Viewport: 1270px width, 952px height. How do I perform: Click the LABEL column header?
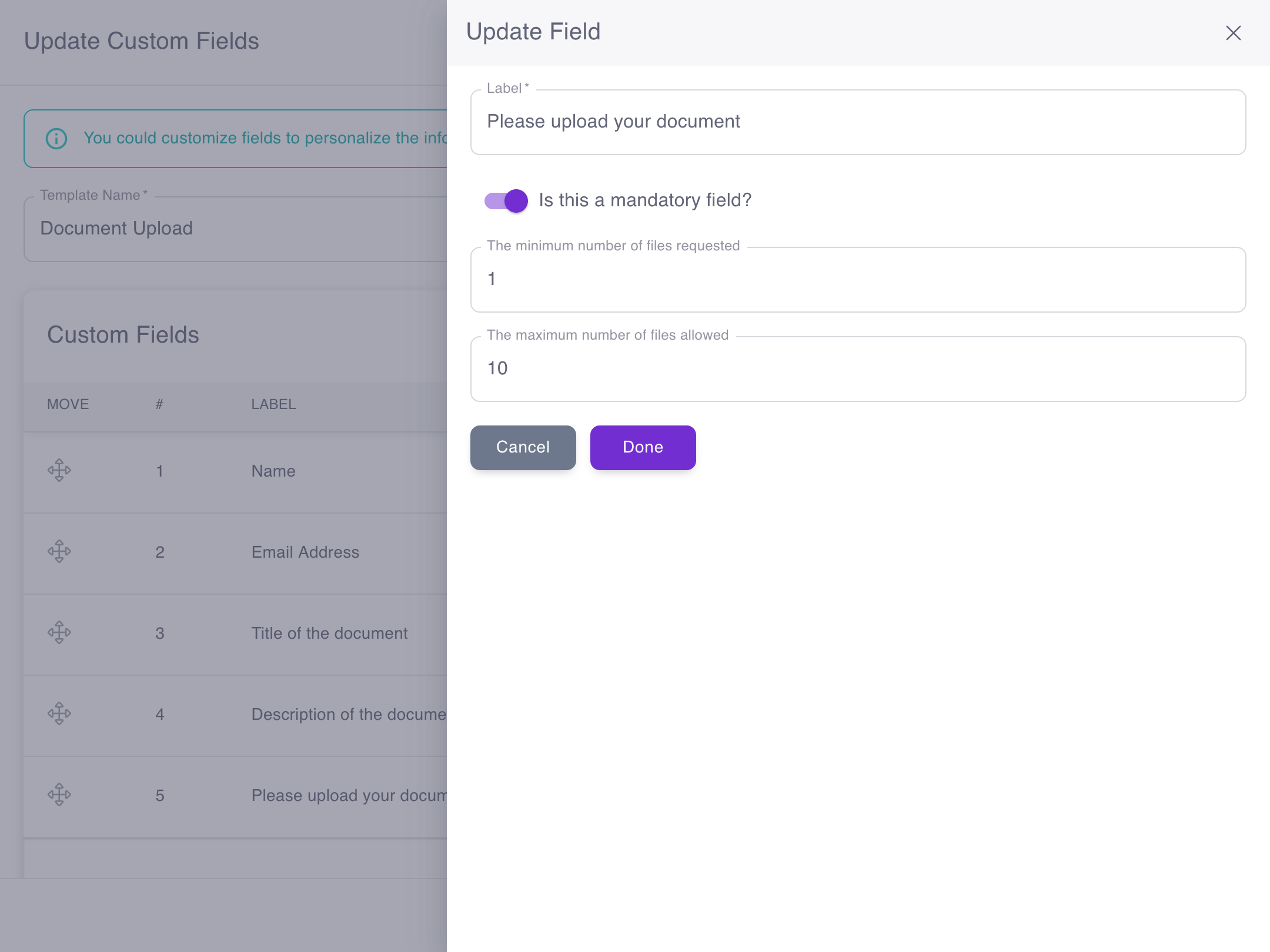273,404
